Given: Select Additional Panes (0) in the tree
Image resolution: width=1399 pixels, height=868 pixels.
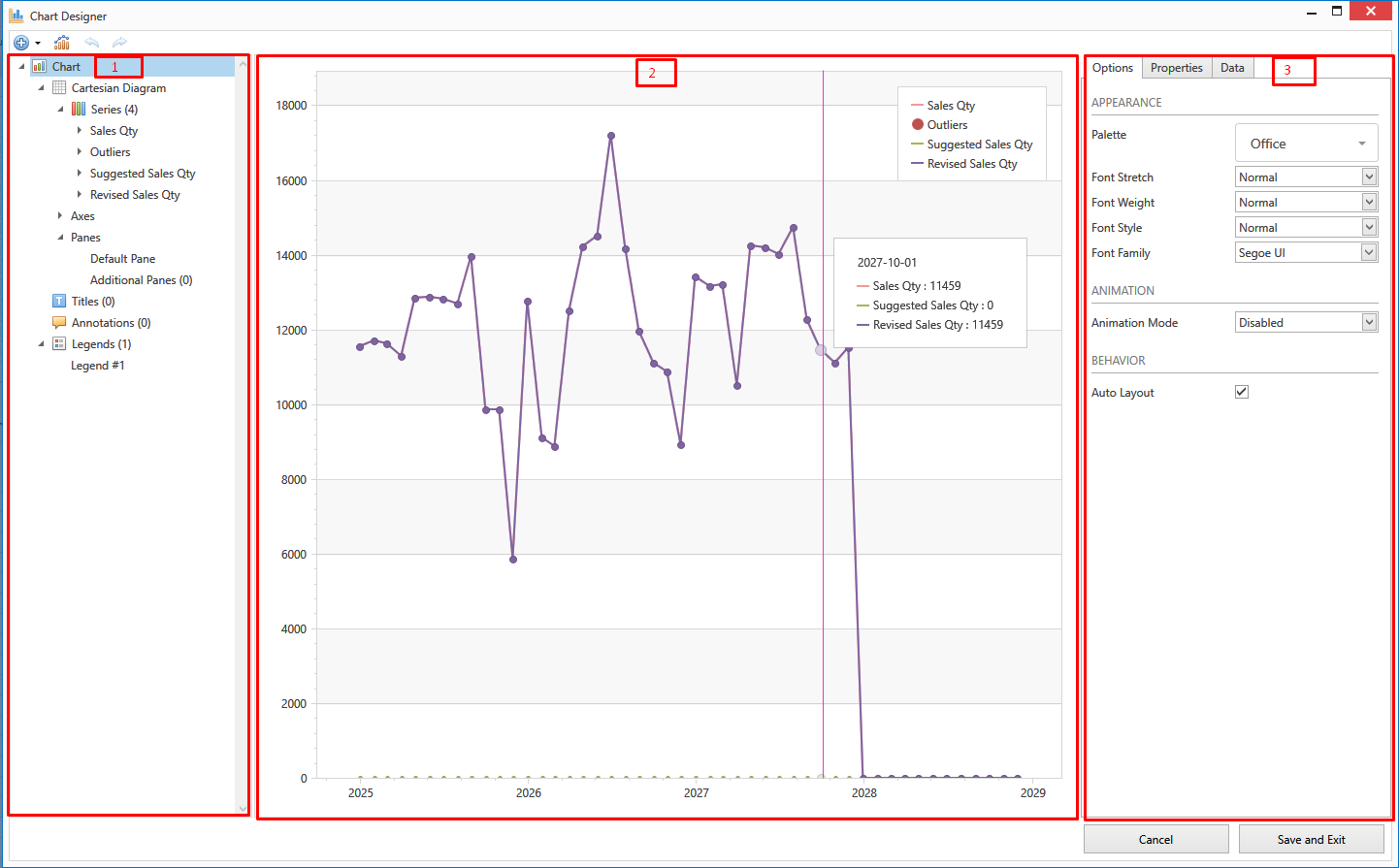Looking at the screenshot, I should click(141, 280).
